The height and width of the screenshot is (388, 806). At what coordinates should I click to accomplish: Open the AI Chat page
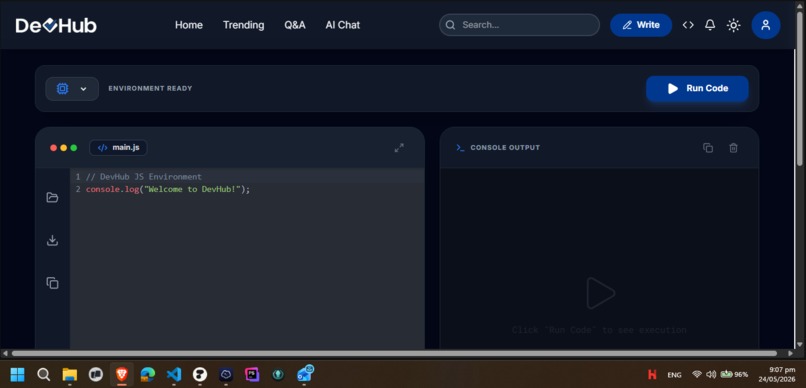342,25
